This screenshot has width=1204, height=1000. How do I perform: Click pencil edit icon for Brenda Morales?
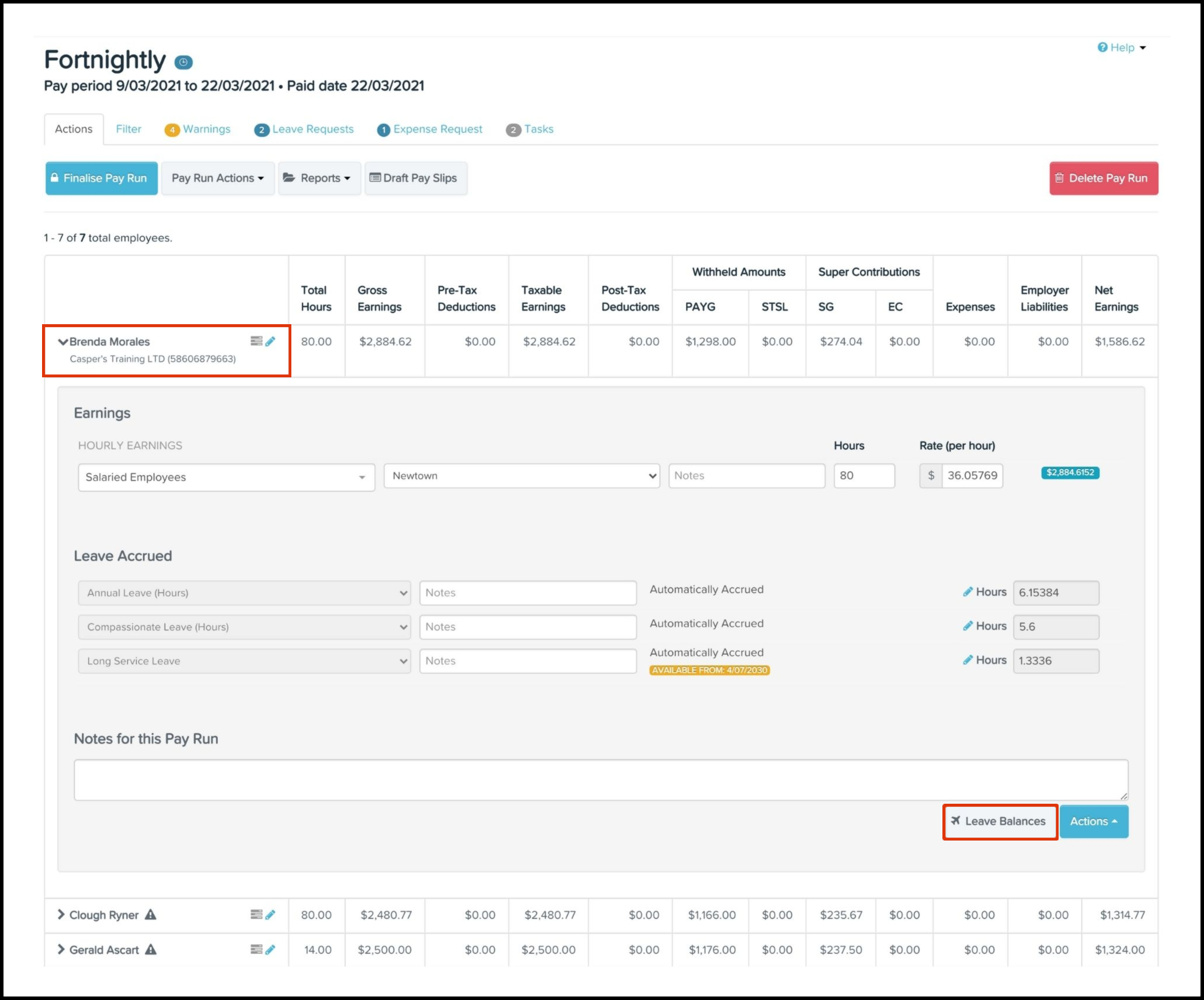[x=270, y=341]
